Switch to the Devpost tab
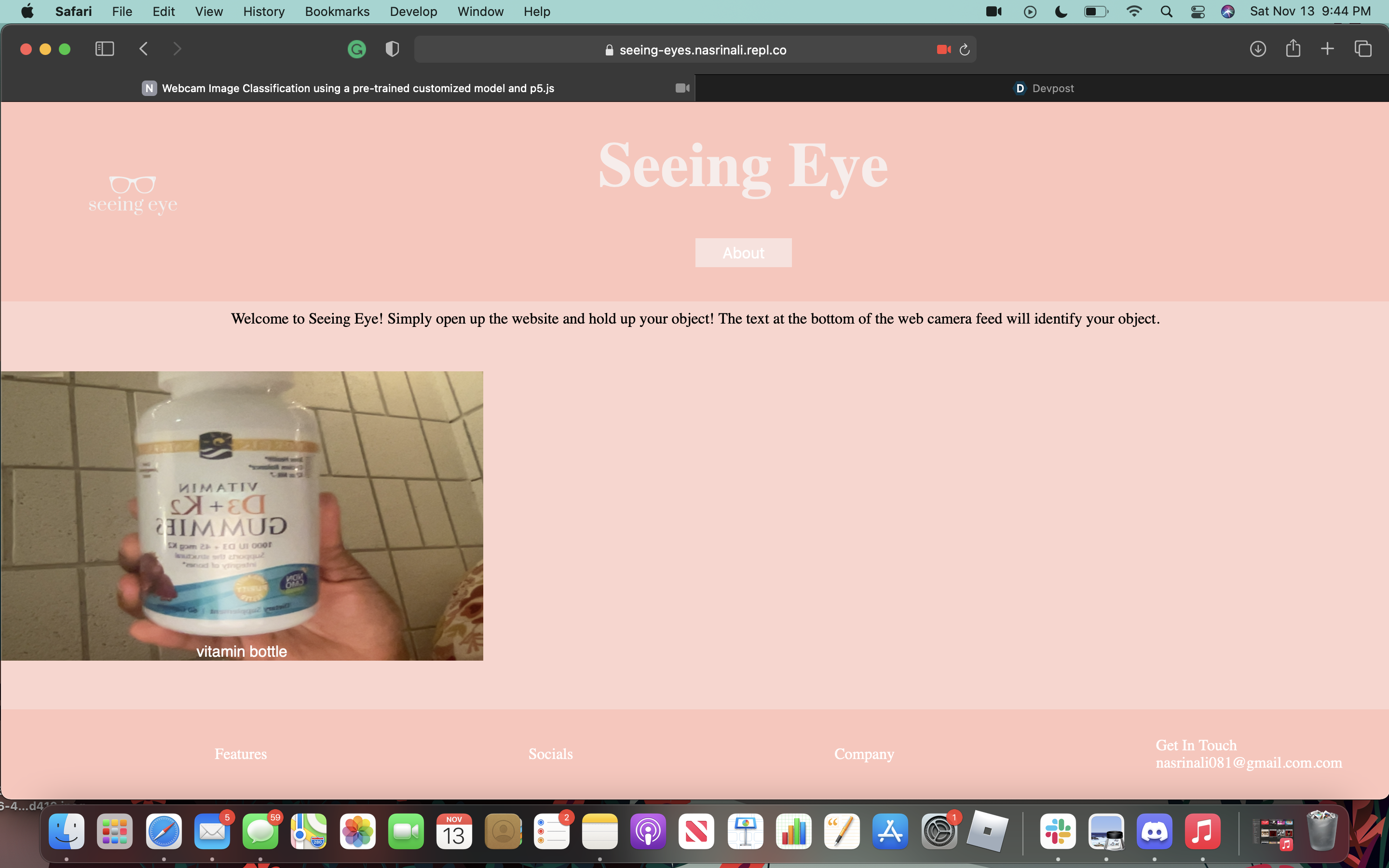The height and width of the screenshot is (868, 1389). click(1043, 88)
